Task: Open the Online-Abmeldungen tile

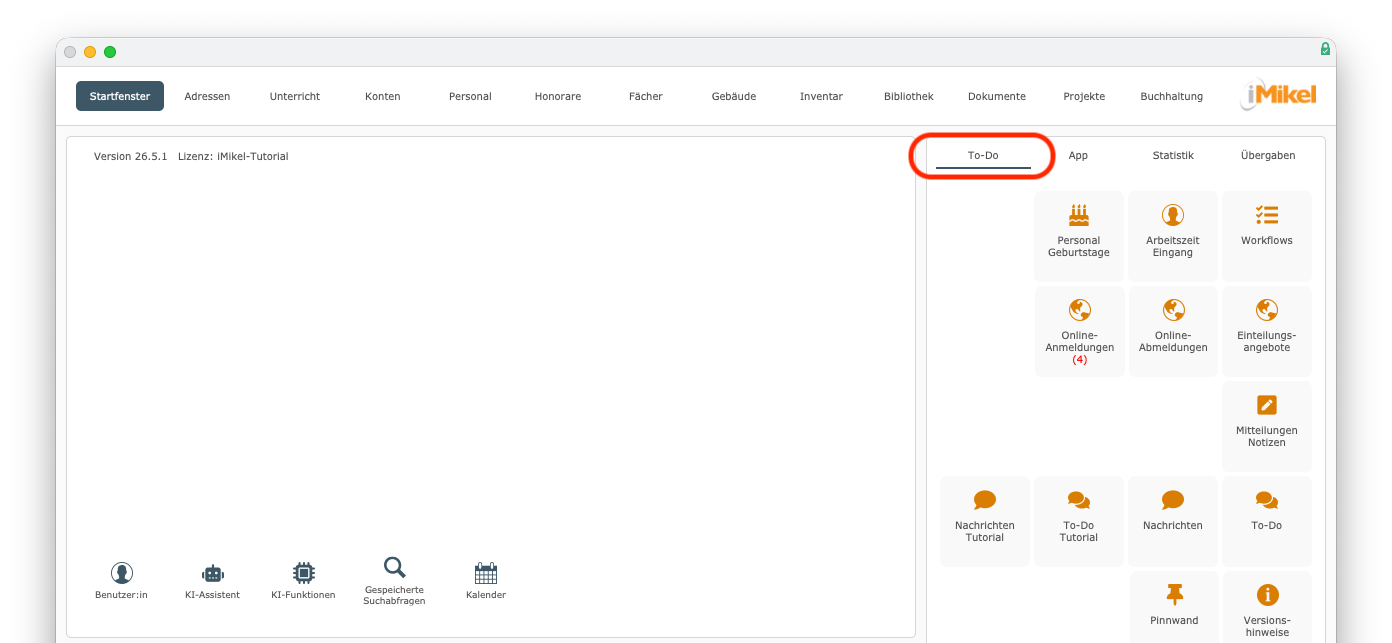Action: point(1173,331)
